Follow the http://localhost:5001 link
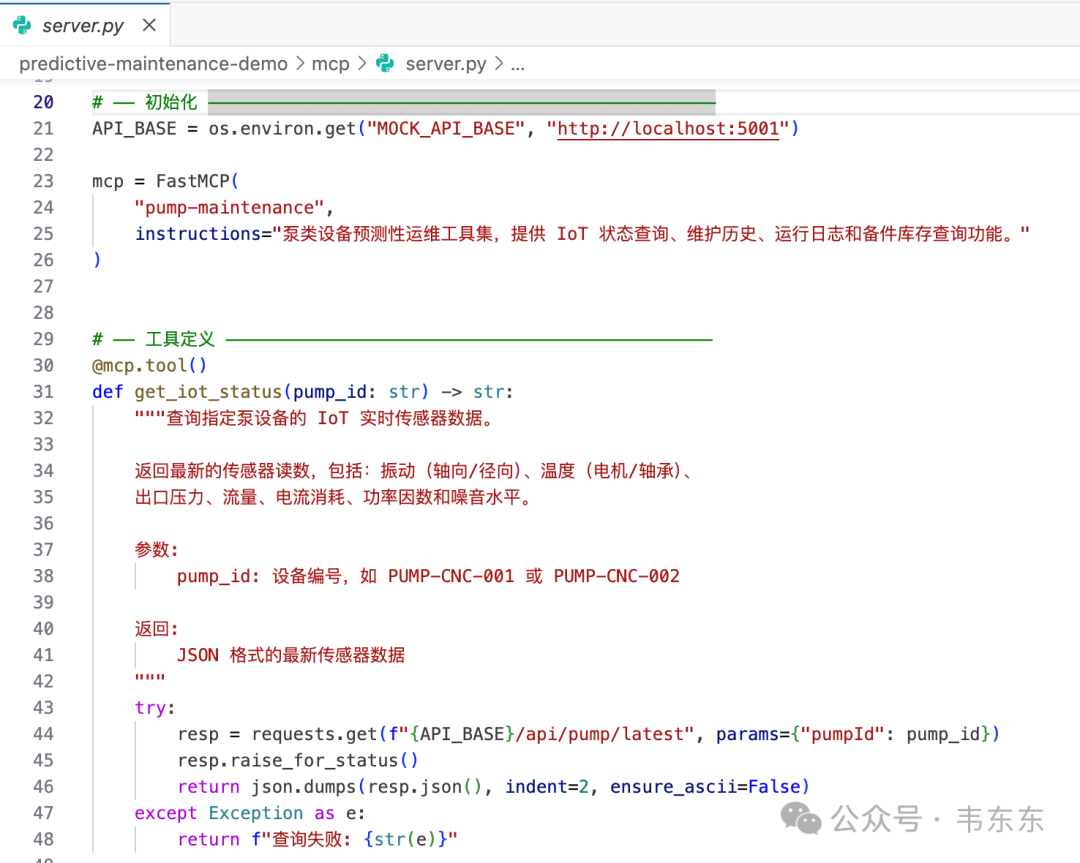Screen dimensions: 1080x863 [x=668, y=129]
